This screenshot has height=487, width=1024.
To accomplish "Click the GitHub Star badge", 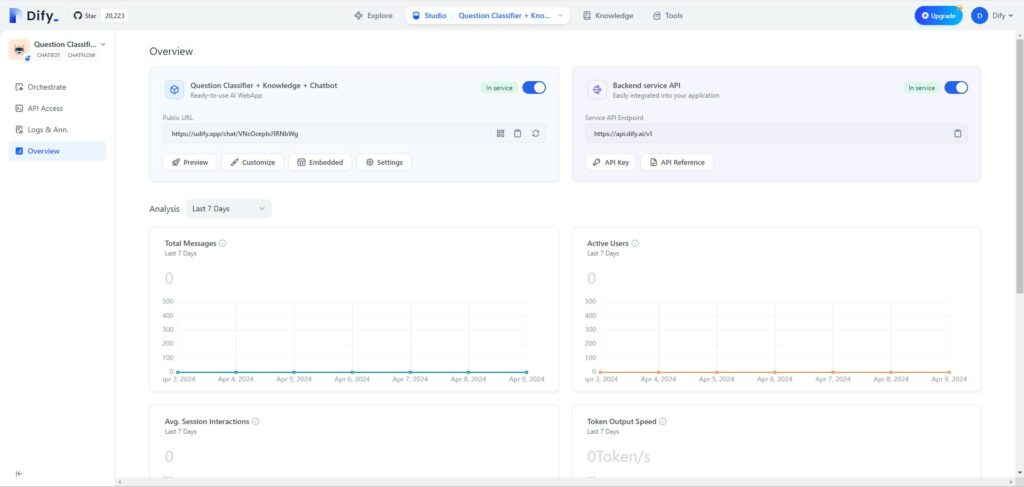I will 99,16.
